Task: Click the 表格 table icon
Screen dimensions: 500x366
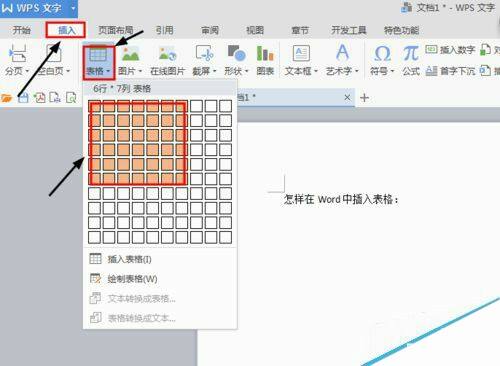Action: pos(98,54)
